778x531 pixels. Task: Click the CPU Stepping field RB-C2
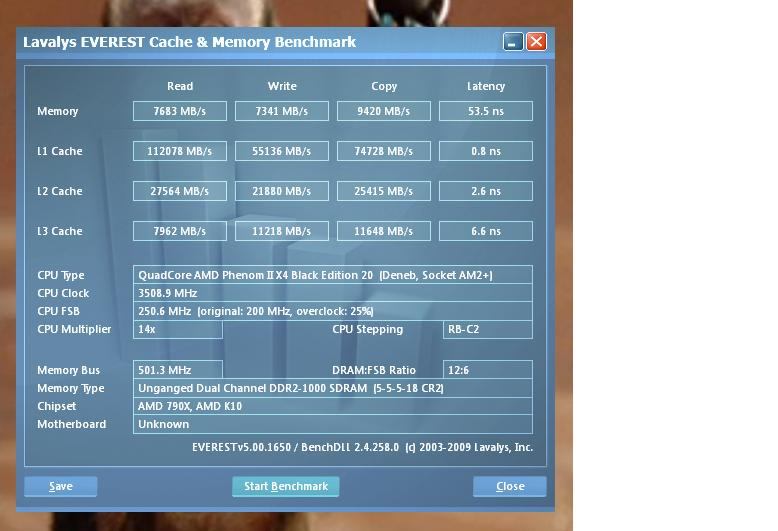(x=488, y=329)
